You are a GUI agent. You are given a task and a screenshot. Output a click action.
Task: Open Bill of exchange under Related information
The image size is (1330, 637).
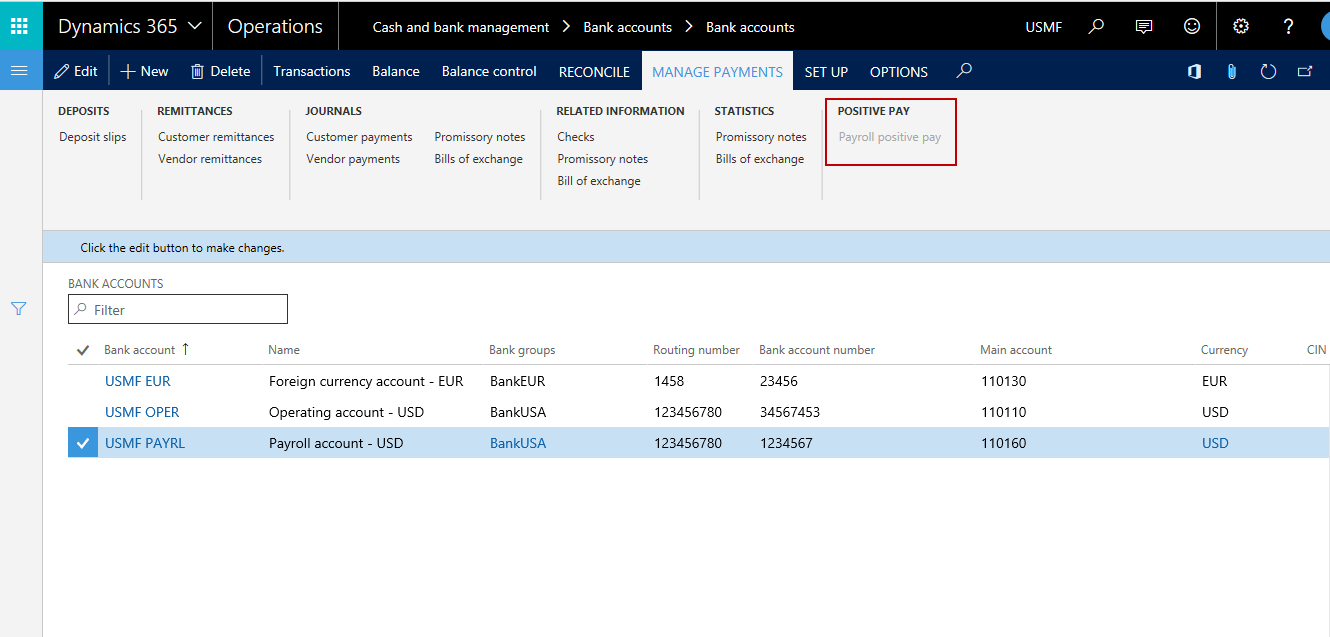[x=599, y=181]
